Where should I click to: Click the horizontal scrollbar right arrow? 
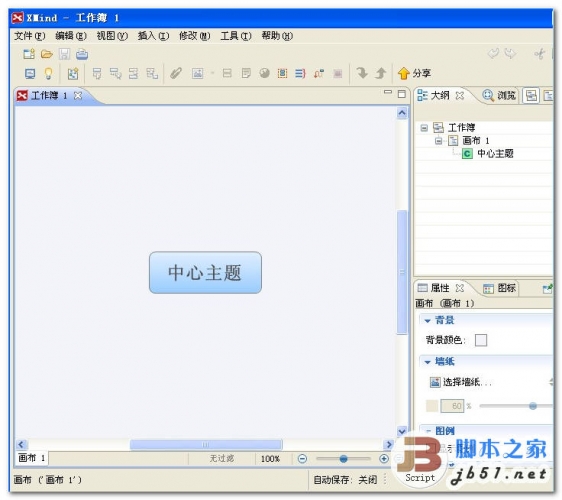[x=389, y=445]
